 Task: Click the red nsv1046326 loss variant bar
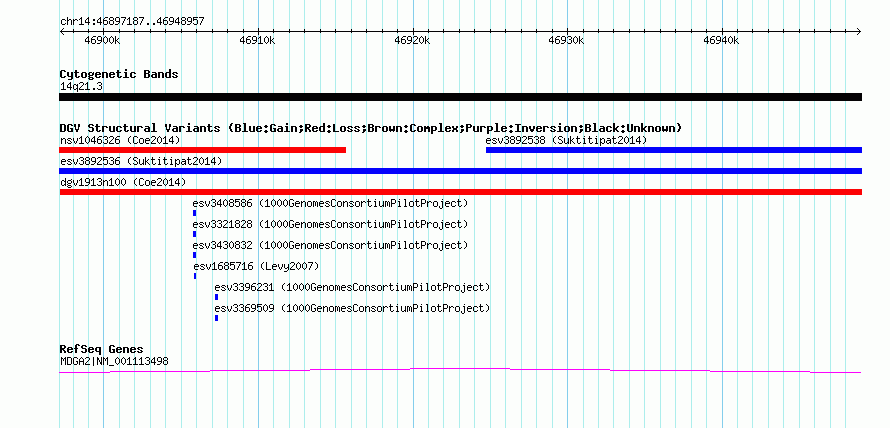click(203, 150)
